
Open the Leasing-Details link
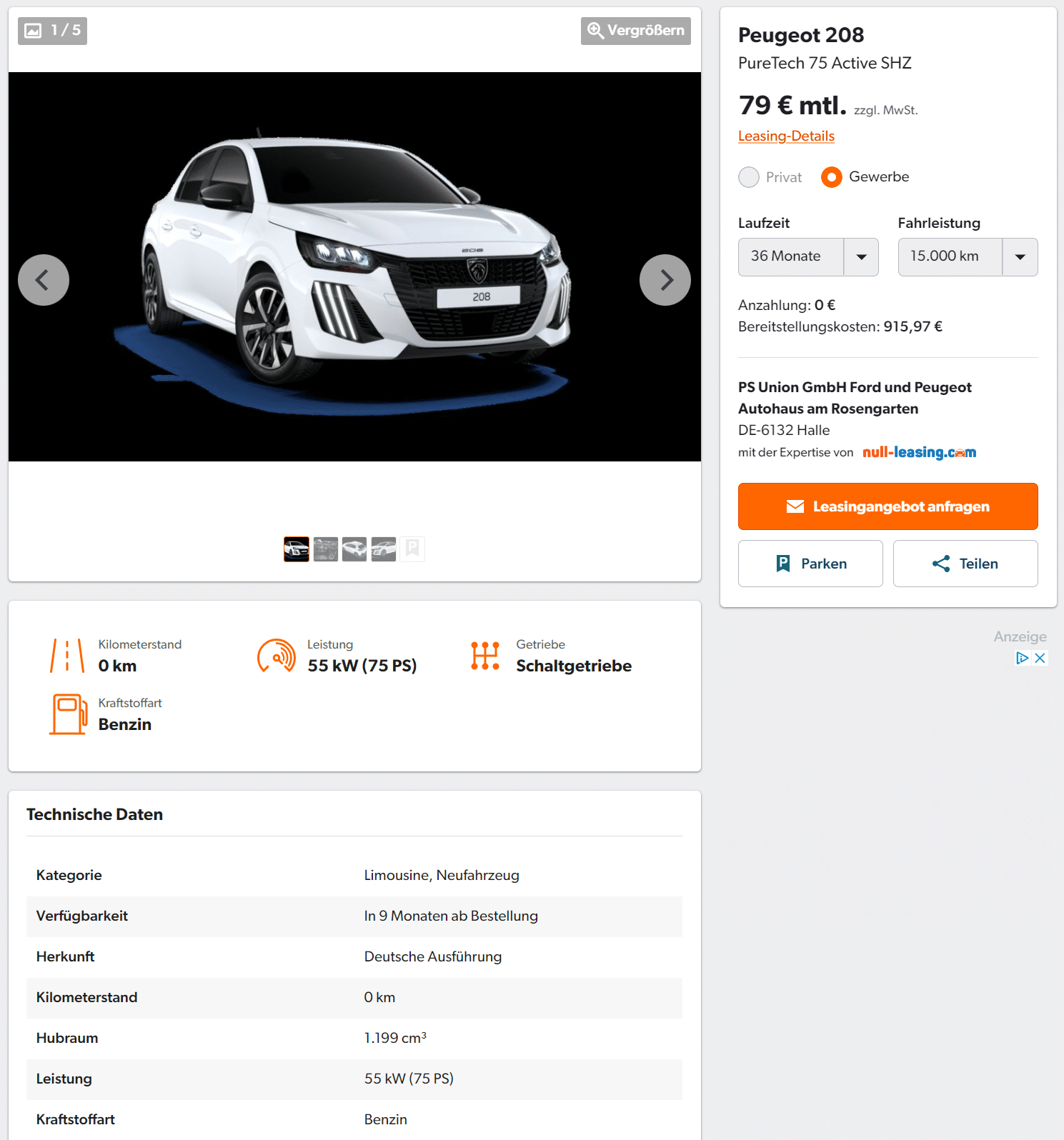(786, 136)
